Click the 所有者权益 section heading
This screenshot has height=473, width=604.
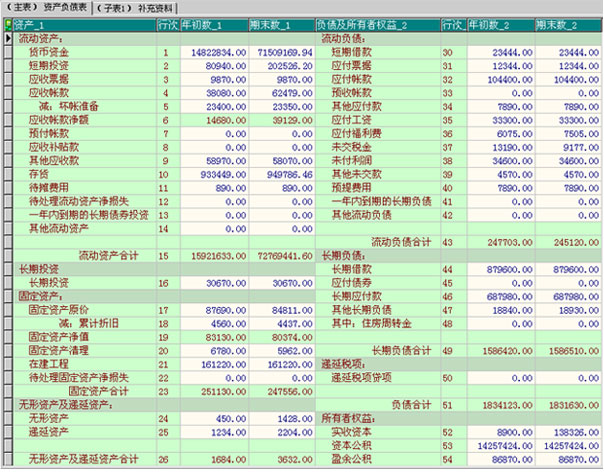(x=349, y=418)
